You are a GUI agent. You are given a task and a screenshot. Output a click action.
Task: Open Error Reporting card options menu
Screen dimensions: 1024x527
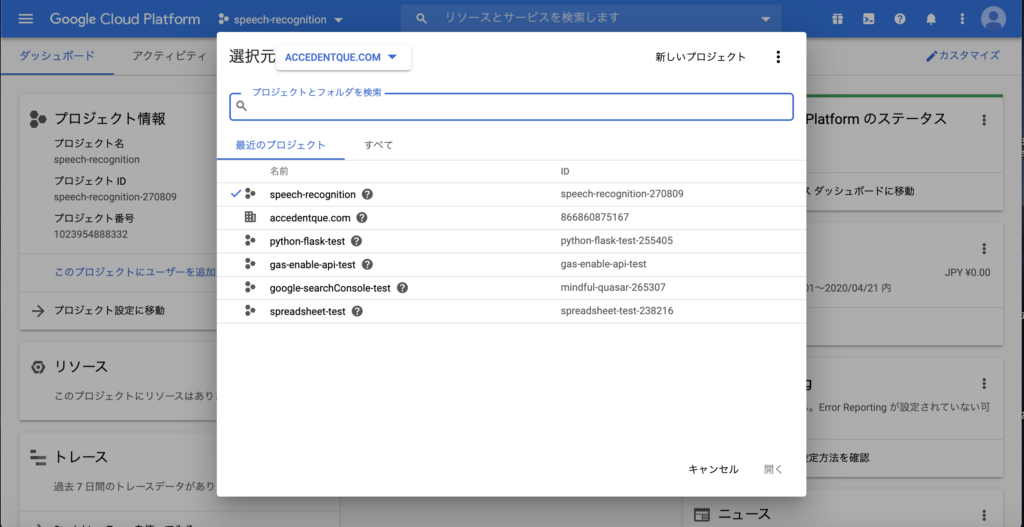coord(984,383)
